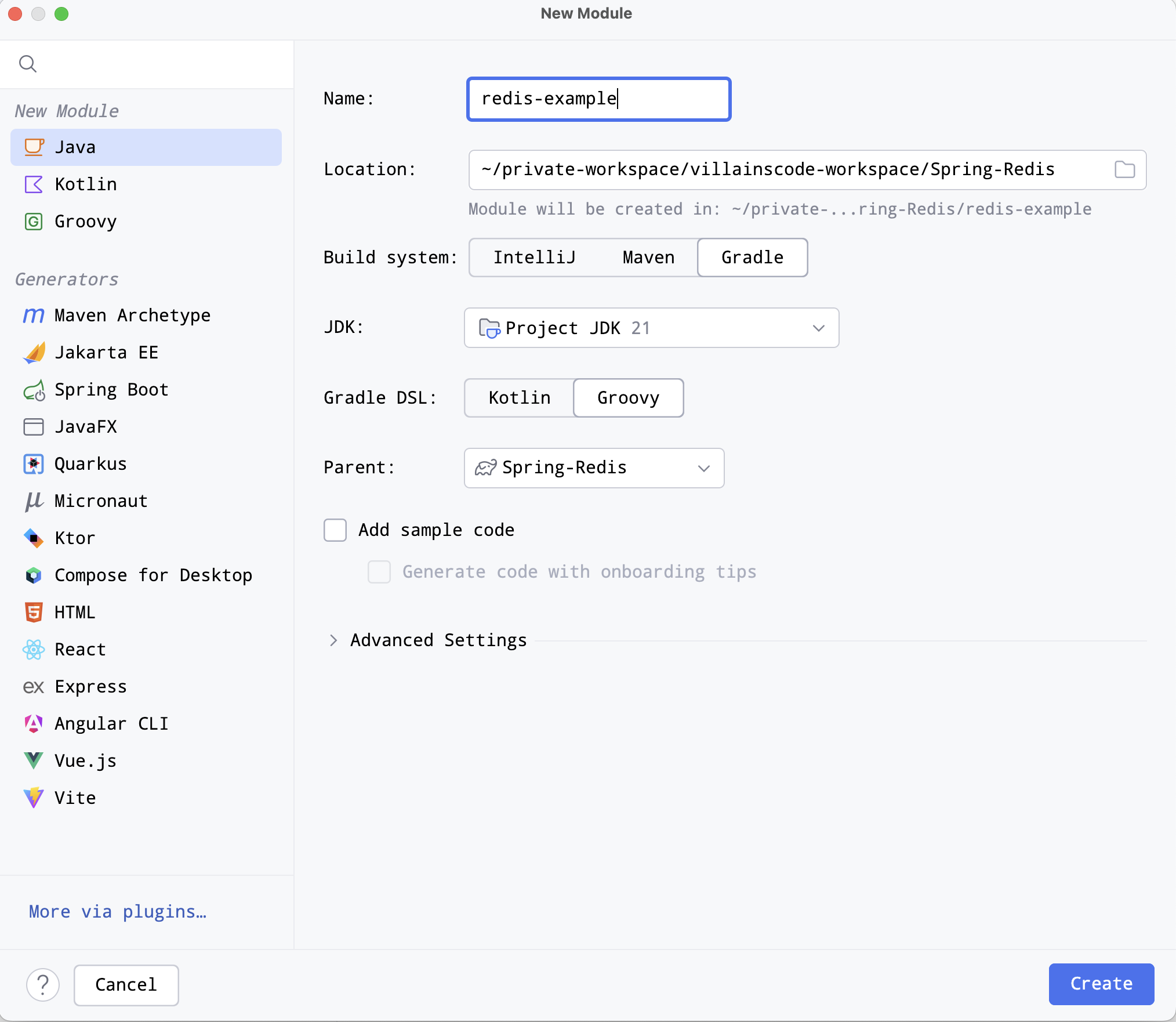Screen dimensions: 1176x1022
Task: Select Java module type icon
Action: click(35, 147)
